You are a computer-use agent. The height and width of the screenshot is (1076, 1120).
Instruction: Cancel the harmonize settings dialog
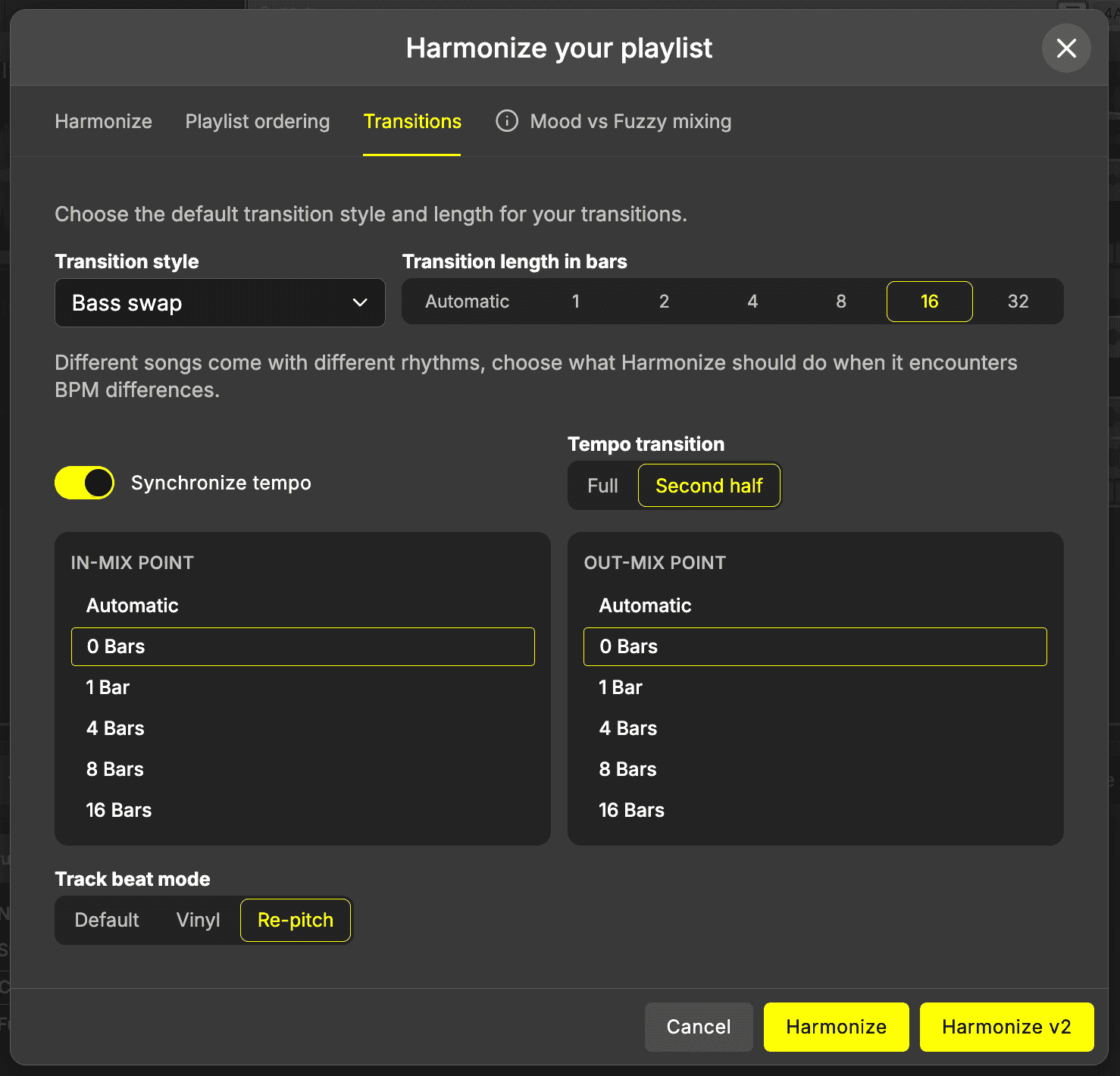tap(698, 1027)
